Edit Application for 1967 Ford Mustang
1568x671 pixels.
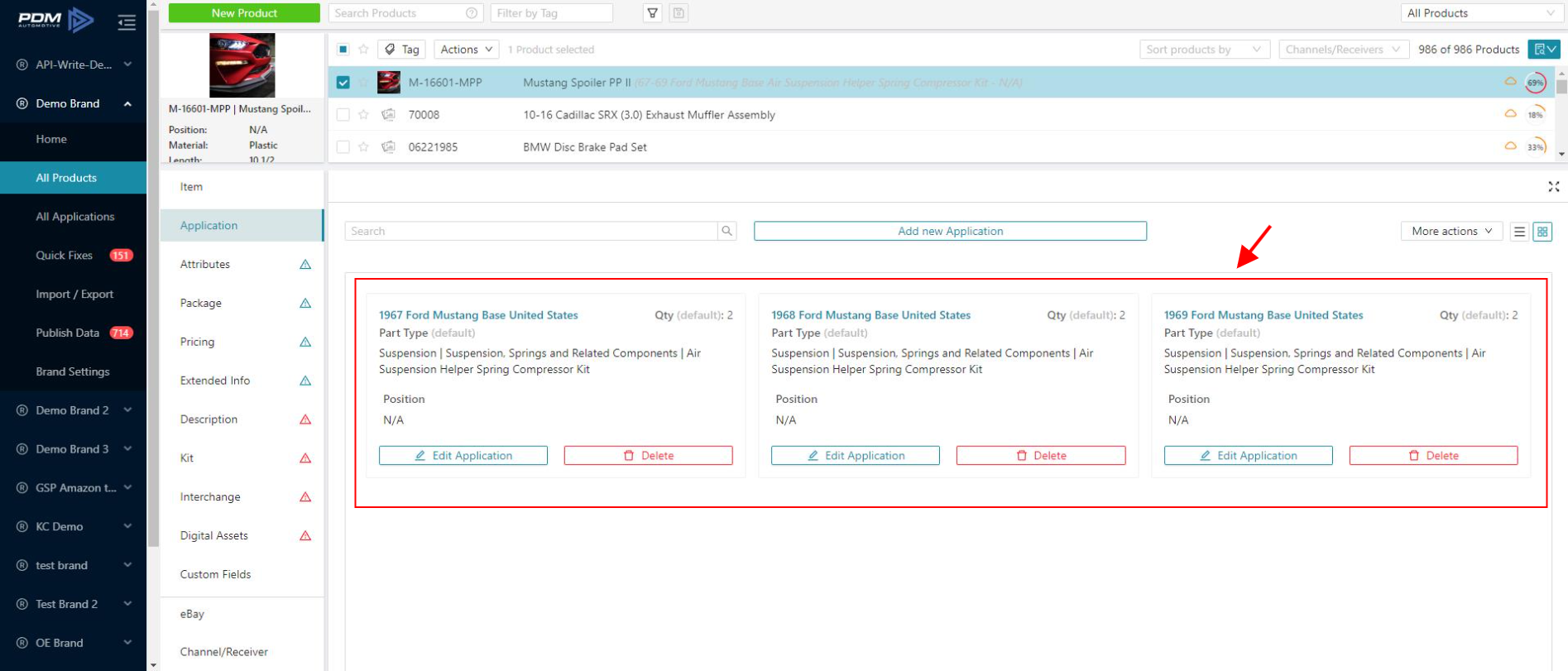[x=463, y=456]
